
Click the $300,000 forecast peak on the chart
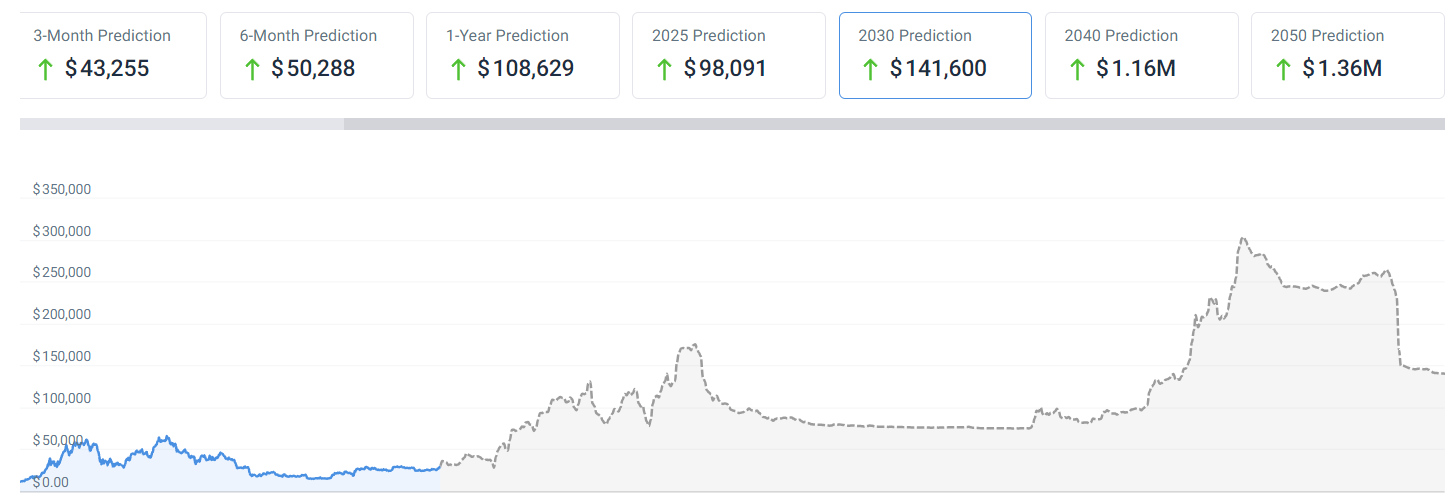click(x=1243, y=239)
